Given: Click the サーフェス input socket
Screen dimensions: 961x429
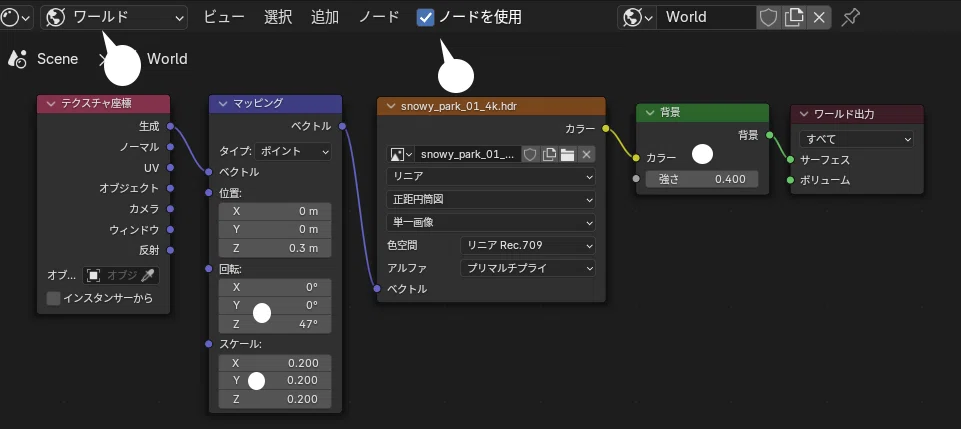Looking at the screenshot, I should (x=790, y=159).
